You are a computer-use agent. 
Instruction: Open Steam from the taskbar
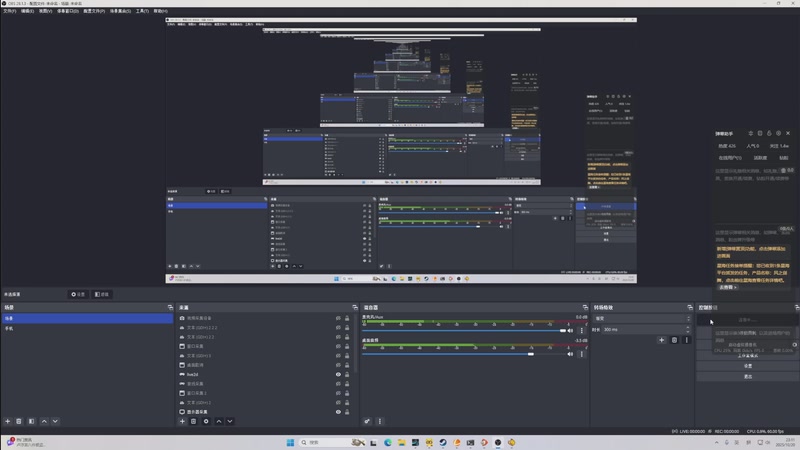443,442
